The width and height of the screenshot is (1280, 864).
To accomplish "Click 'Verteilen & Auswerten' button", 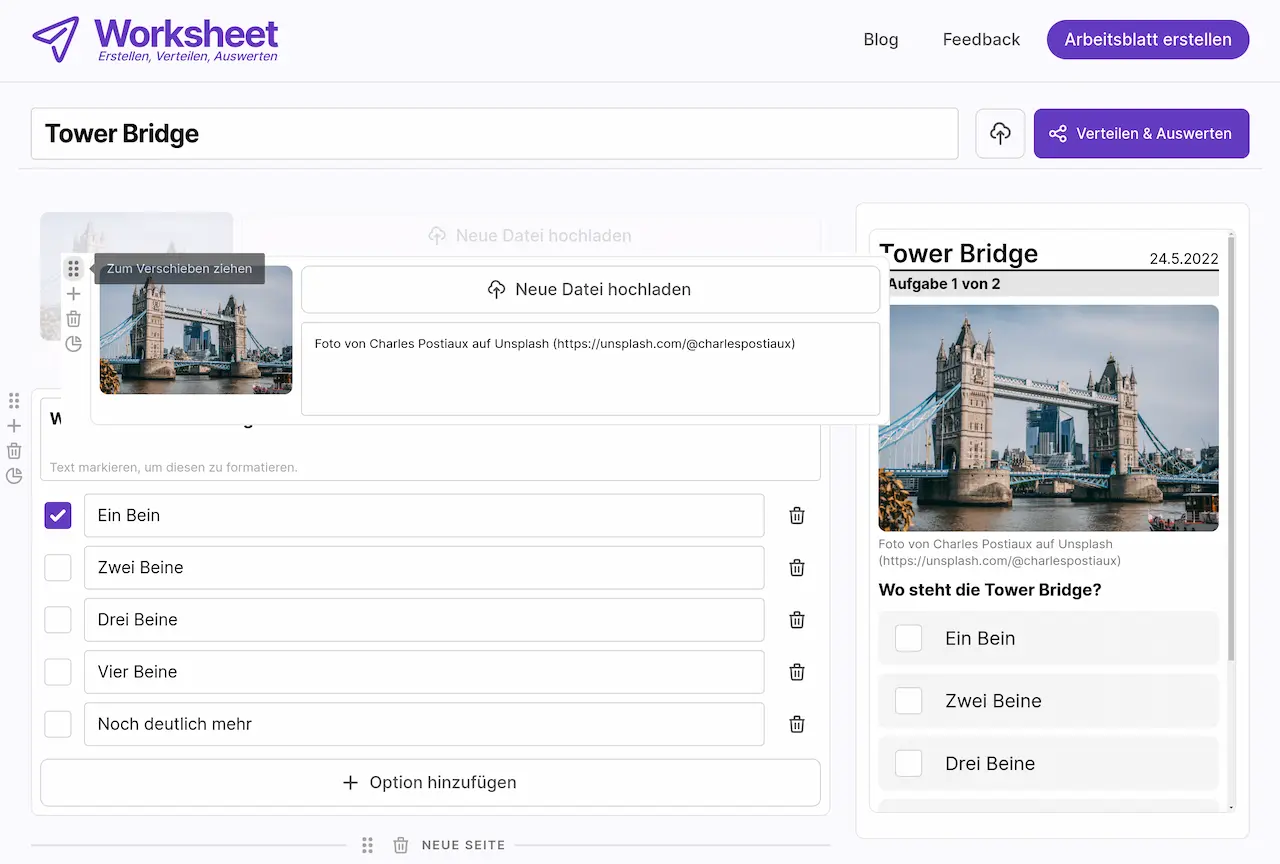I will pos(1141,134).
